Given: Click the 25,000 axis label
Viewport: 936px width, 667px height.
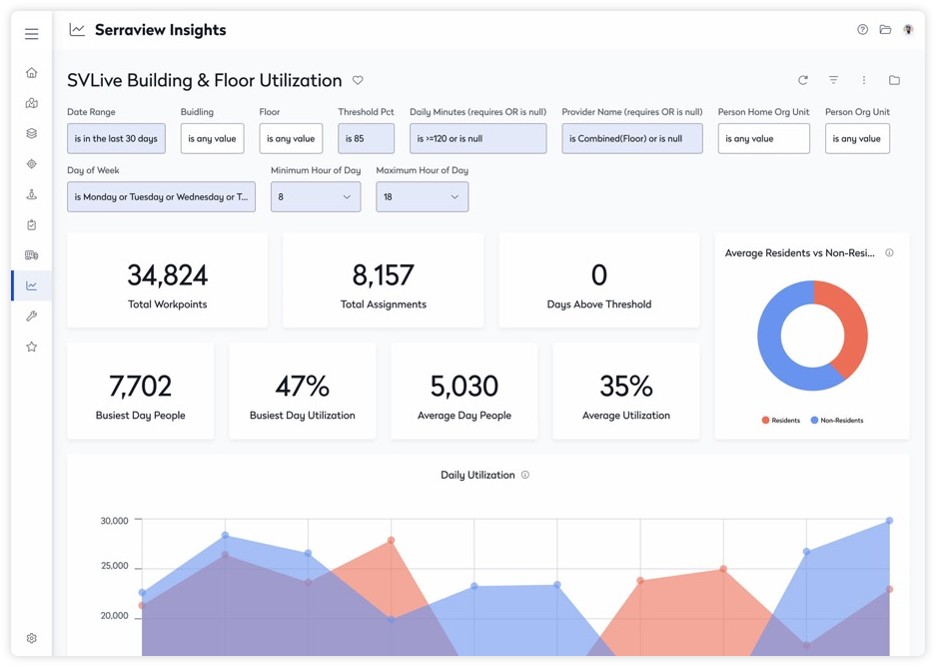Looking at the screenshot, I should 114,566.
